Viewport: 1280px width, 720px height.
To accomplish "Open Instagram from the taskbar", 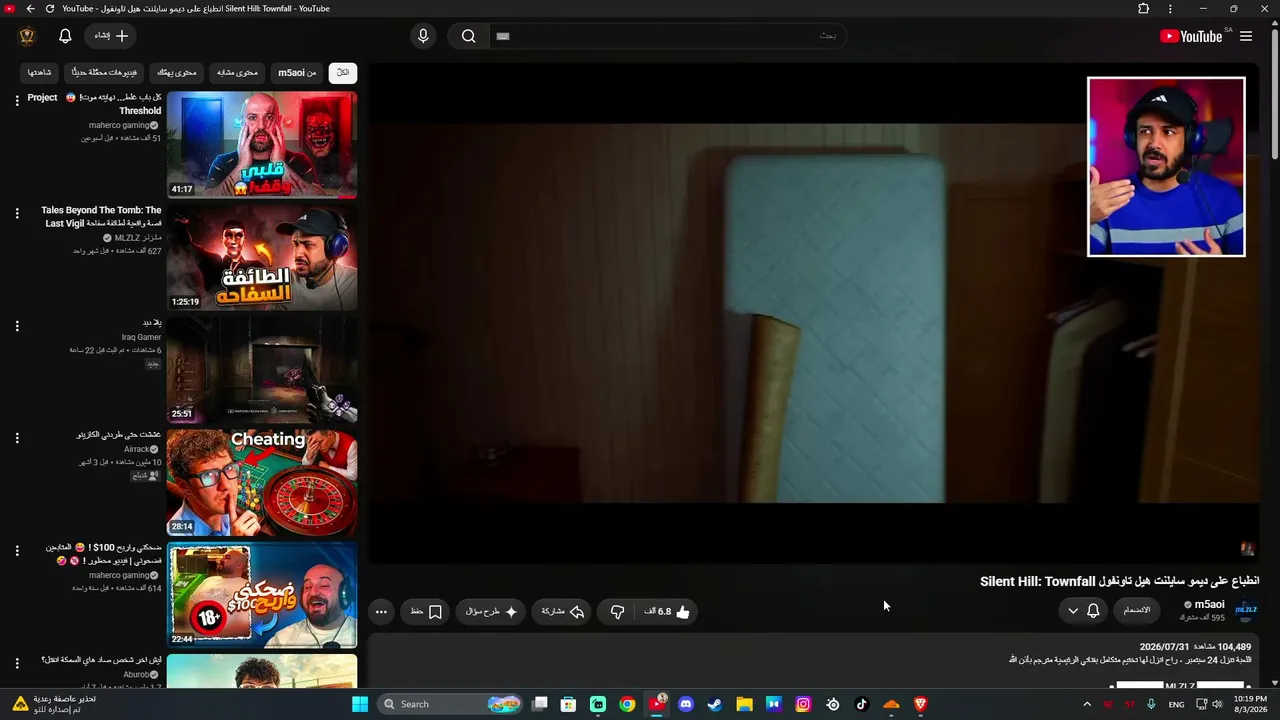I will pyautogui.click(x=803, y=704).
